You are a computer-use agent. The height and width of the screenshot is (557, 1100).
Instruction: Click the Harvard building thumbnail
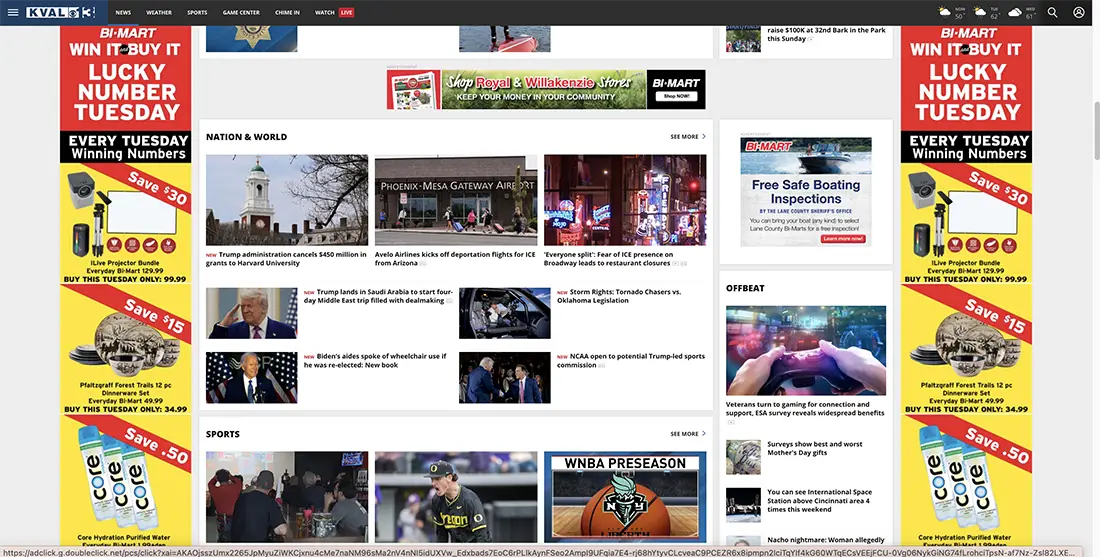[x=286, y=200]
